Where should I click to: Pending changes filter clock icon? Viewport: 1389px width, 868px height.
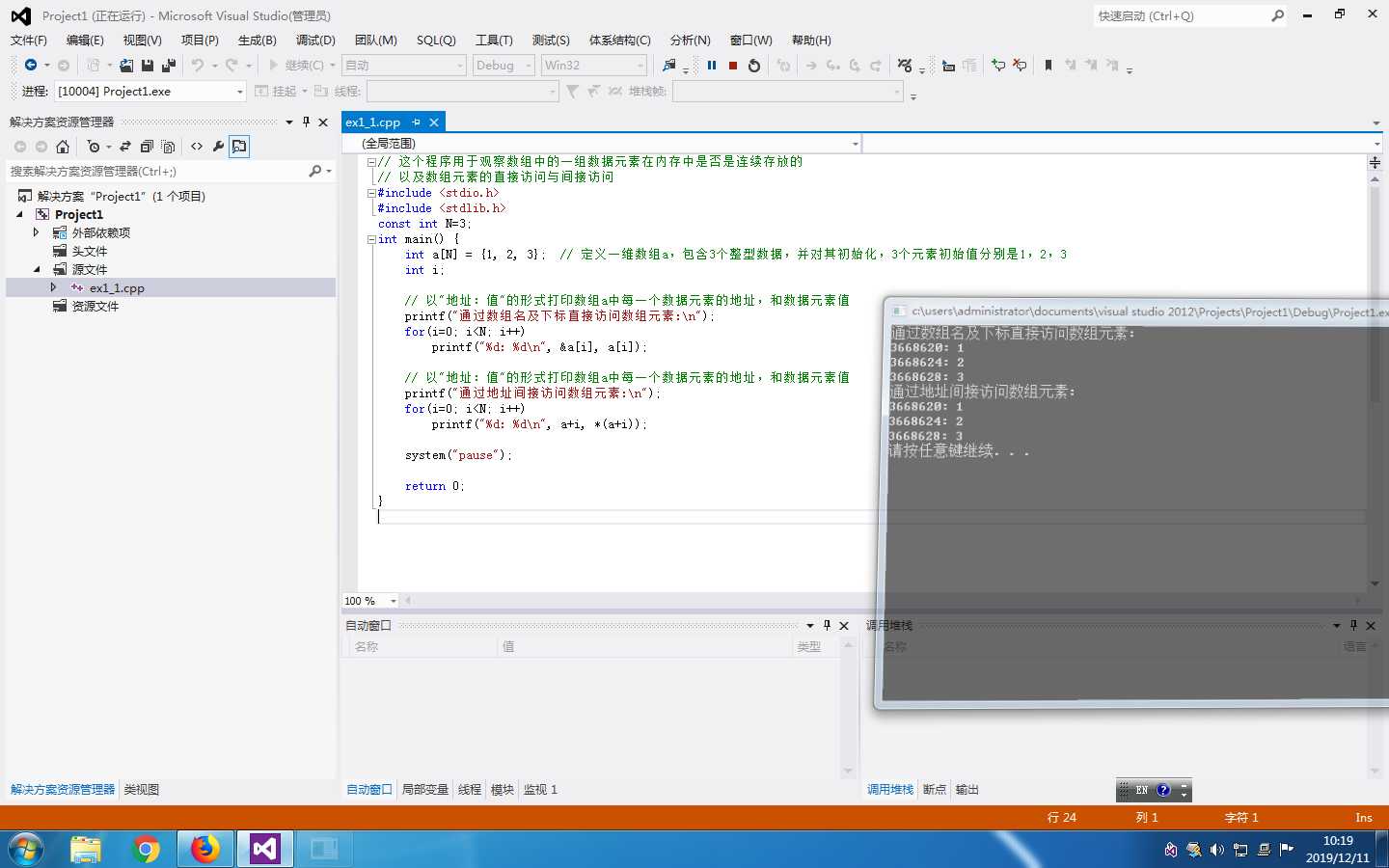coord(94,147)
